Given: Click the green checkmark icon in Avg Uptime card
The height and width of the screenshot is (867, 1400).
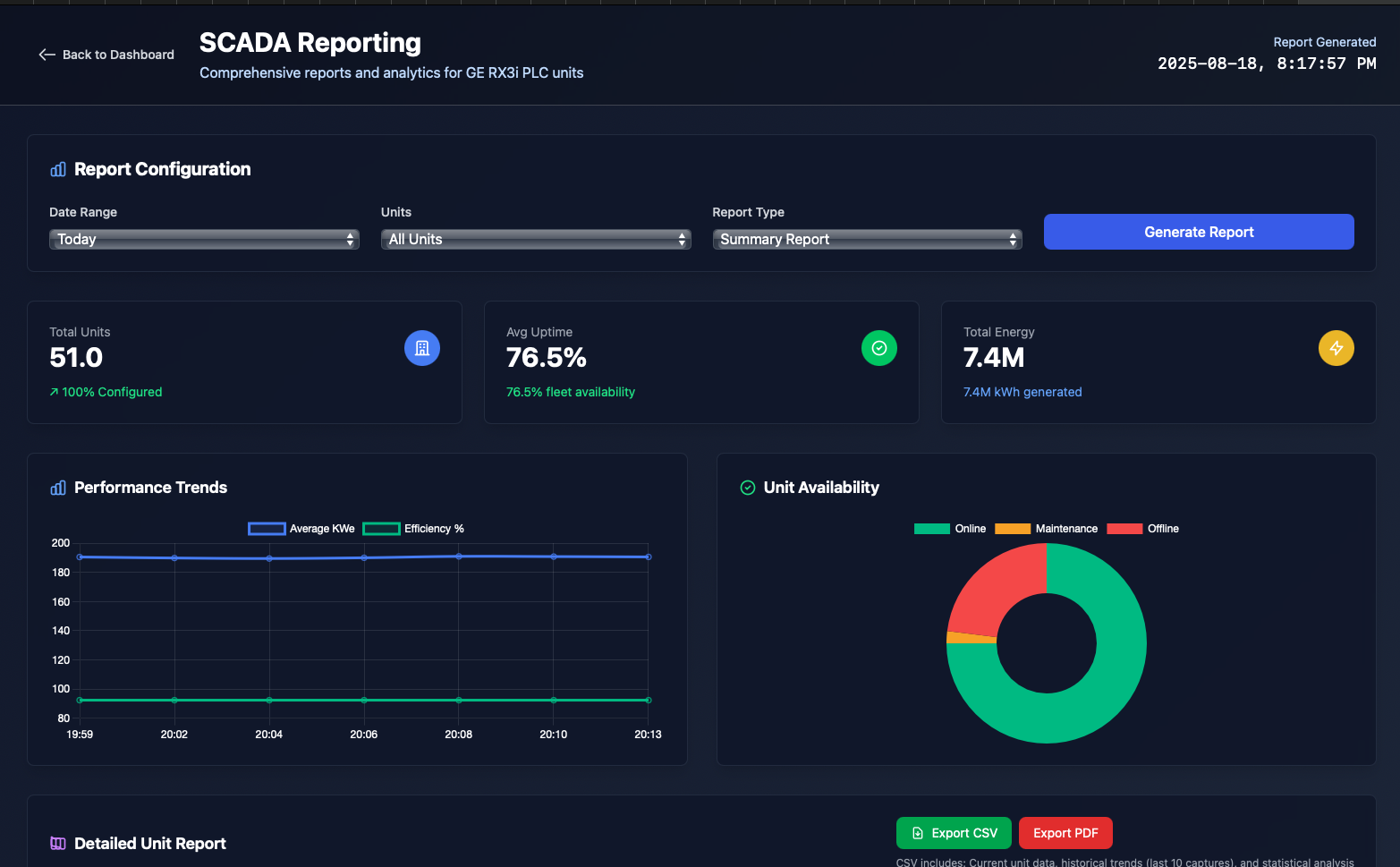Looking at the screenshot, I should [x=879, y=348].
